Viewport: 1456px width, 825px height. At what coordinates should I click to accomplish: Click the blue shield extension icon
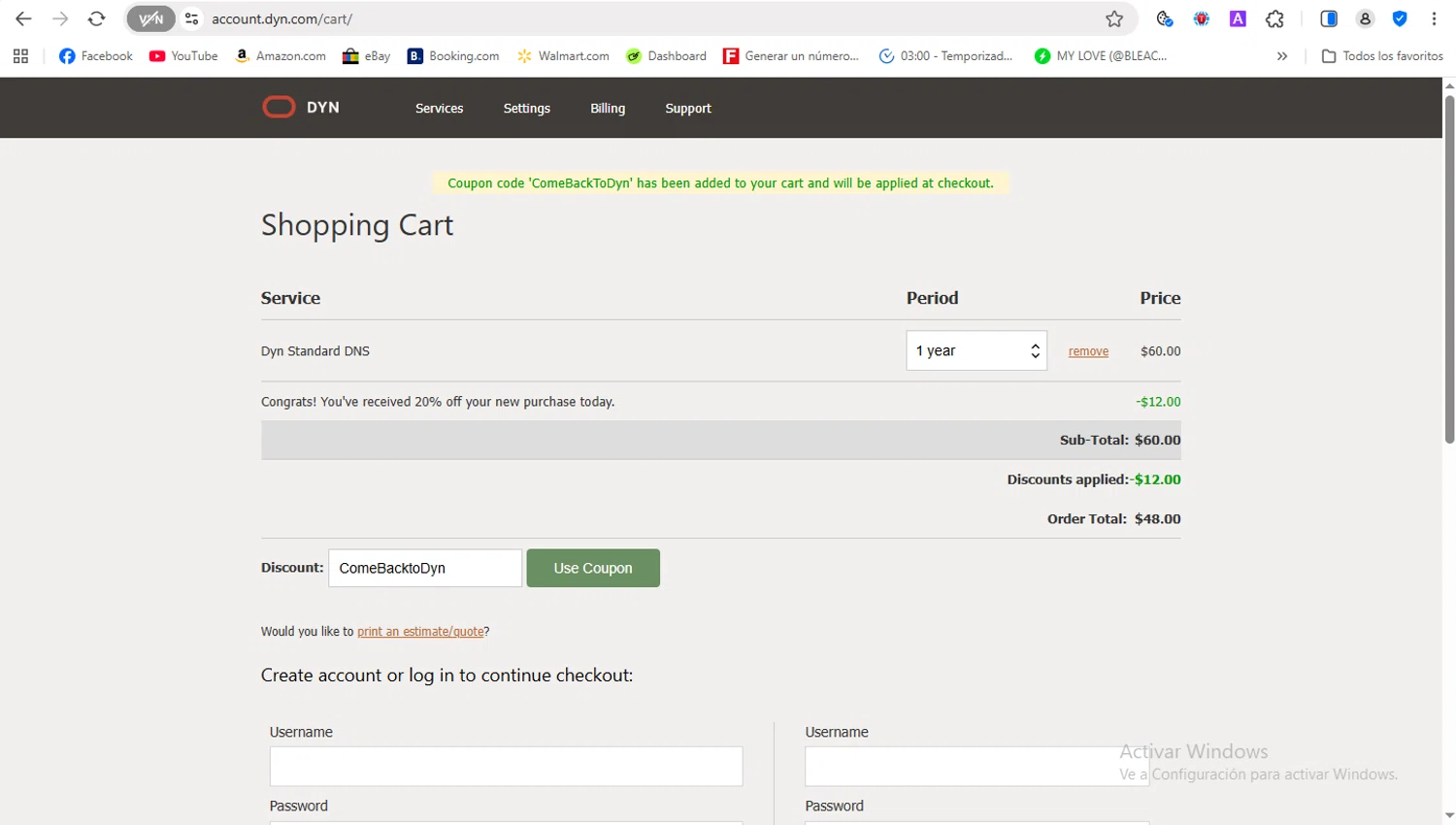tap(1400, 18)
